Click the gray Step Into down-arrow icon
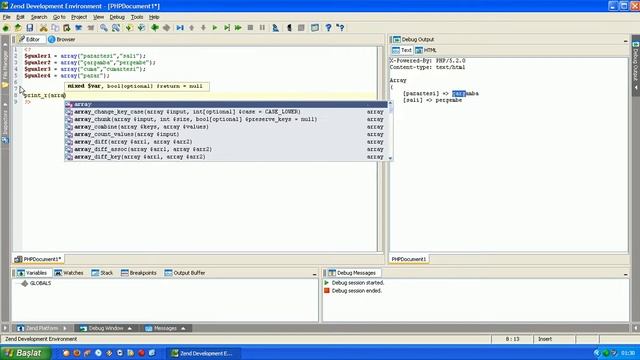Image resolution: width=640 pixels, height=360 pixels. pos(203,28)
